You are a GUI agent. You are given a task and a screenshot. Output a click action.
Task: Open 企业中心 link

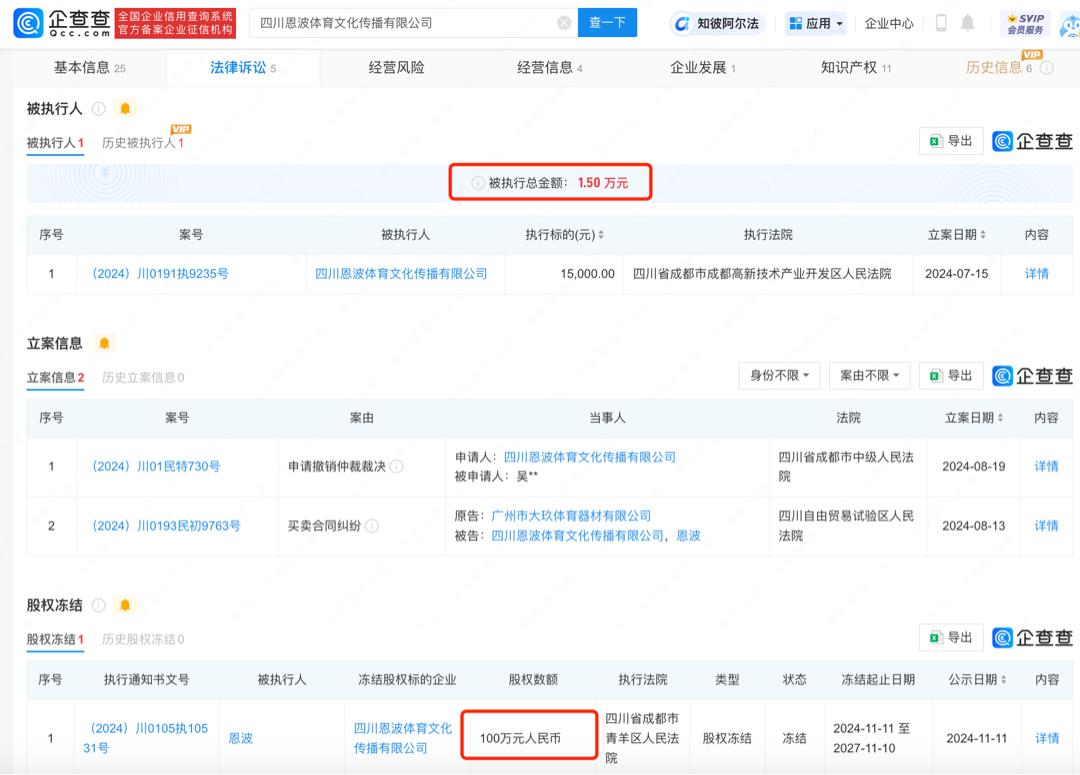tap(889, 23)
